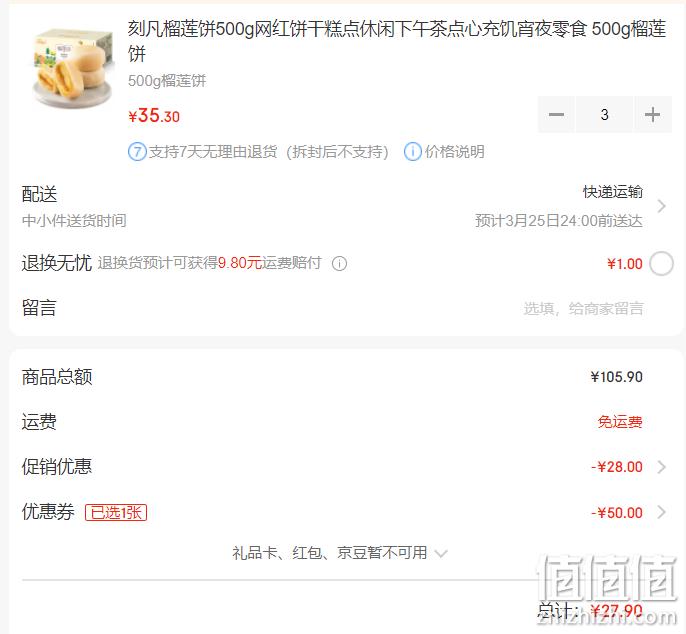Increase quantity with the plus button

(x=652, y=115)
